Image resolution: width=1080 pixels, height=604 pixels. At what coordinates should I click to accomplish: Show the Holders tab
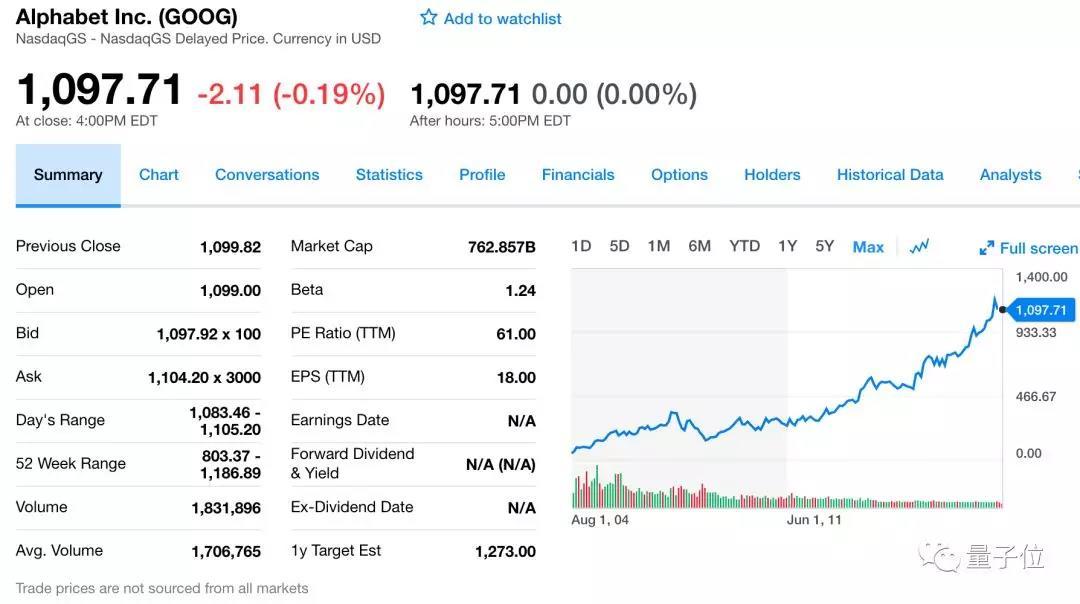coord(772,175)
